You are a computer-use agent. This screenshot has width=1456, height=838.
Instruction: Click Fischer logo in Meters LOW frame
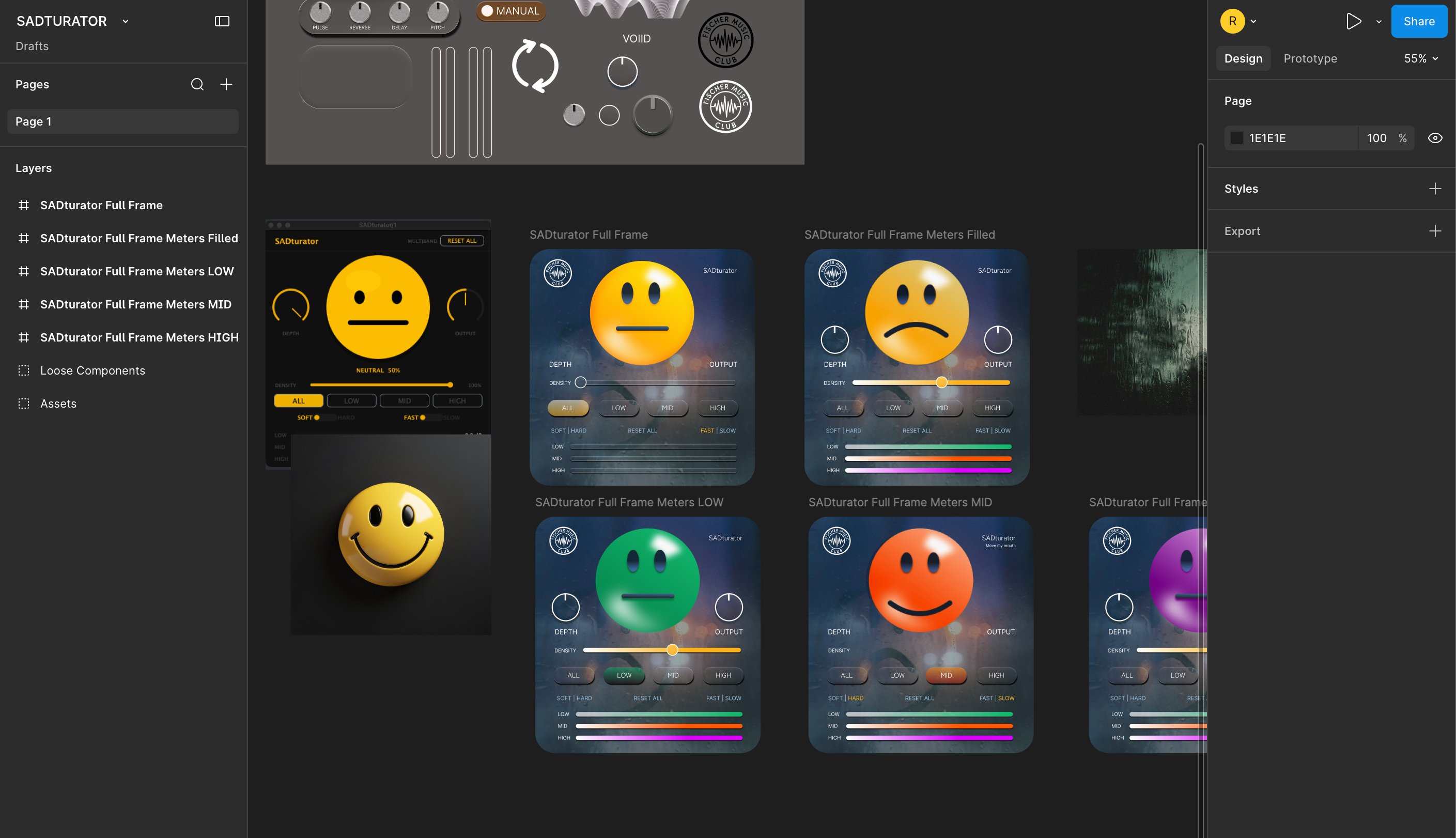(563, 541)
